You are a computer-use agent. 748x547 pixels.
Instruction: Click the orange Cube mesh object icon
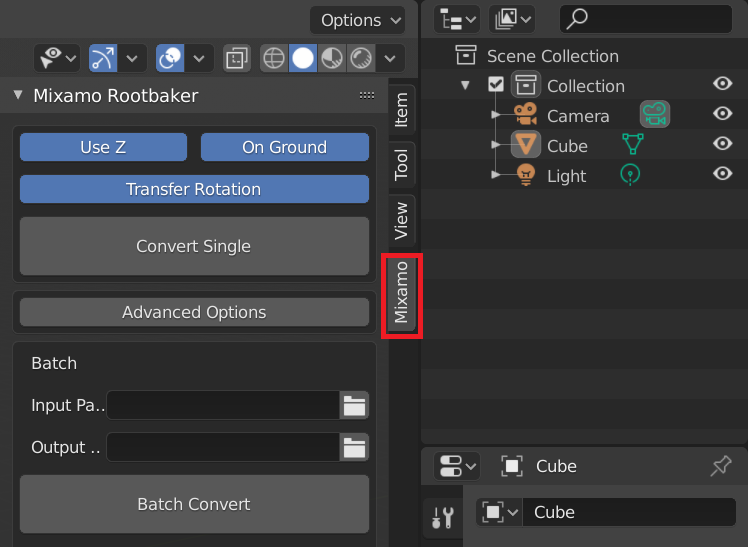526,144
